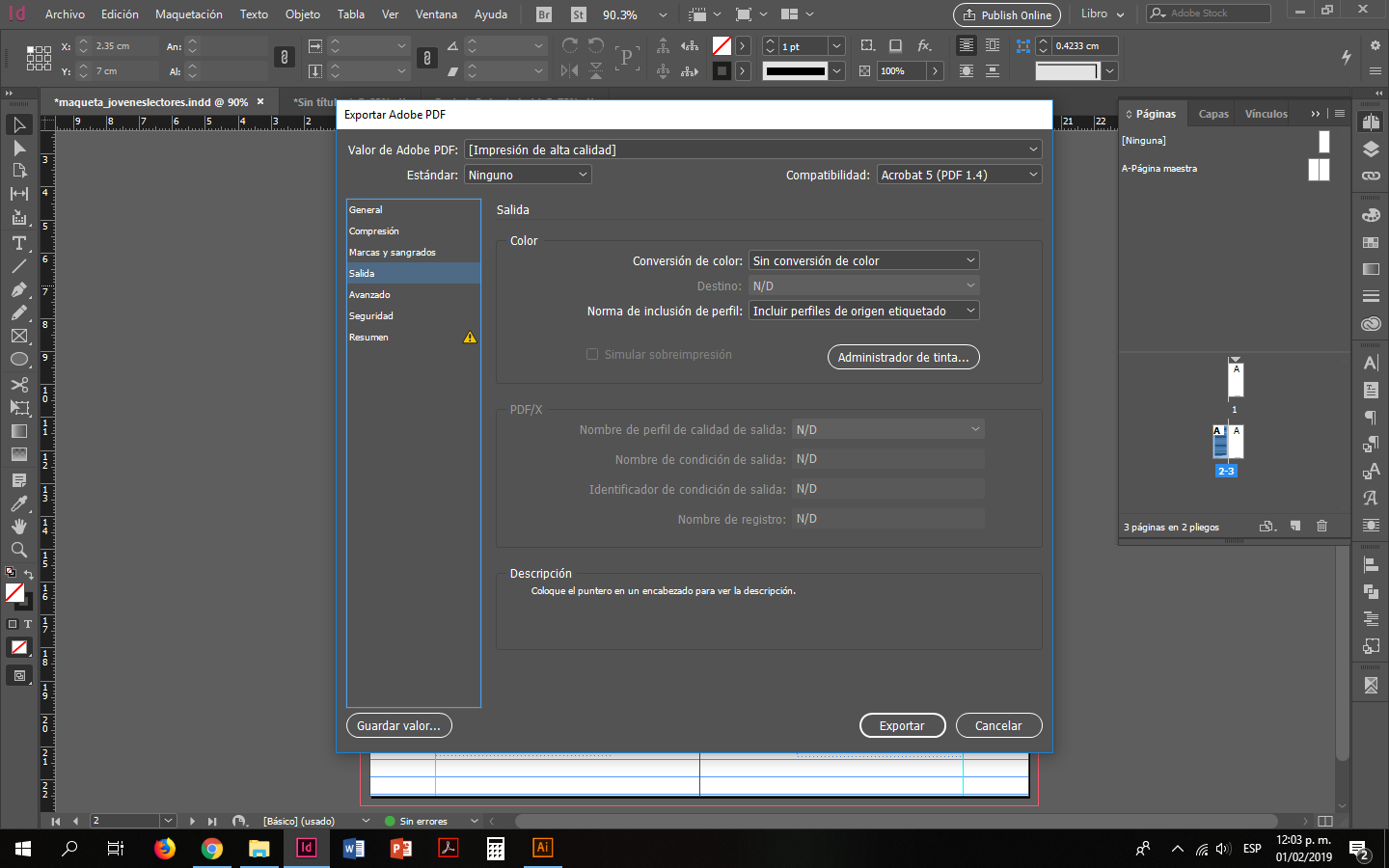This screenshot has width=1389, height=868.
Task: Open the Maquetación menu
Action: pyautogui.click(x=189, y=14)
